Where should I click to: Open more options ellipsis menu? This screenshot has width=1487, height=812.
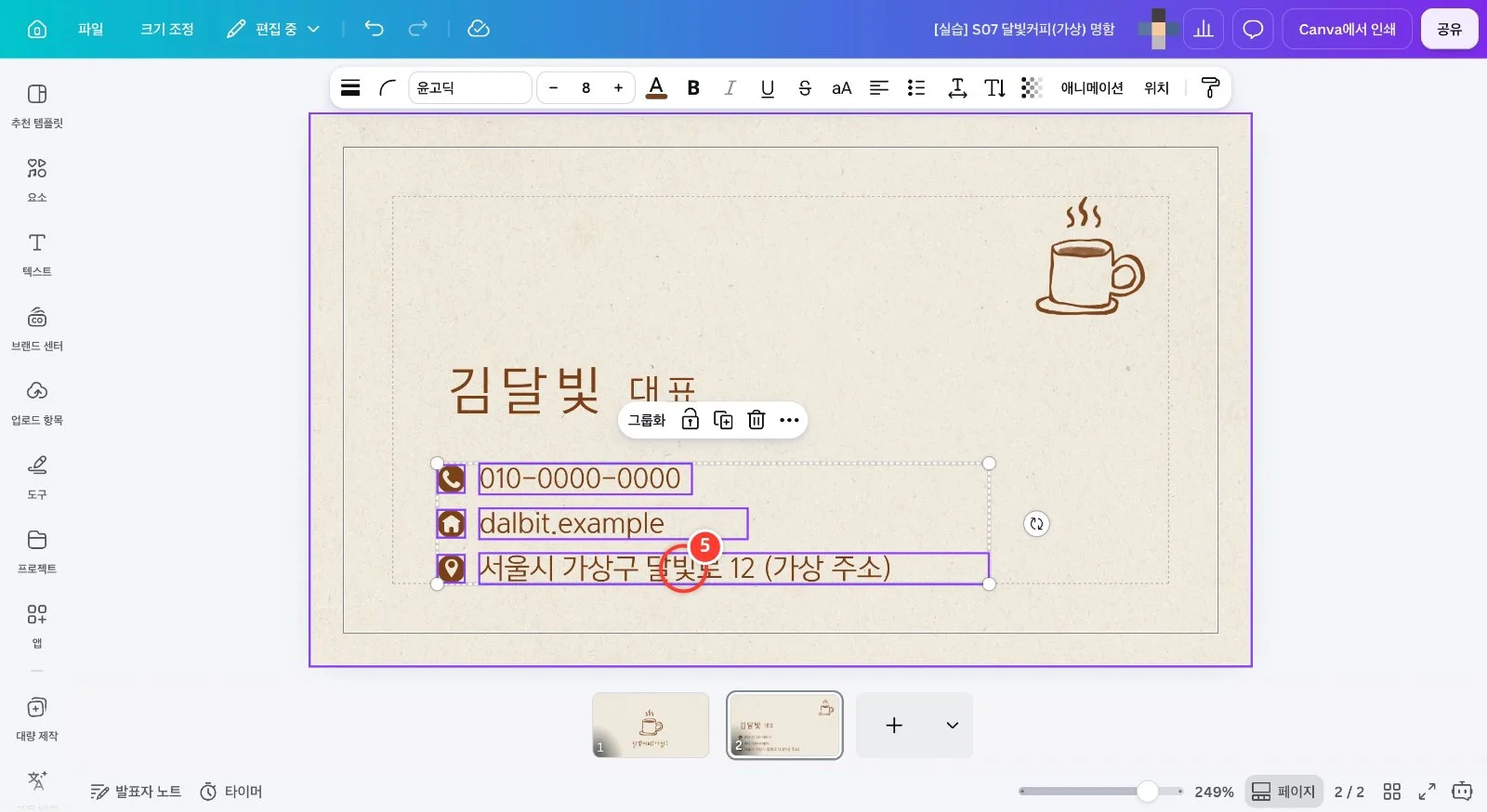pos(789,420)
